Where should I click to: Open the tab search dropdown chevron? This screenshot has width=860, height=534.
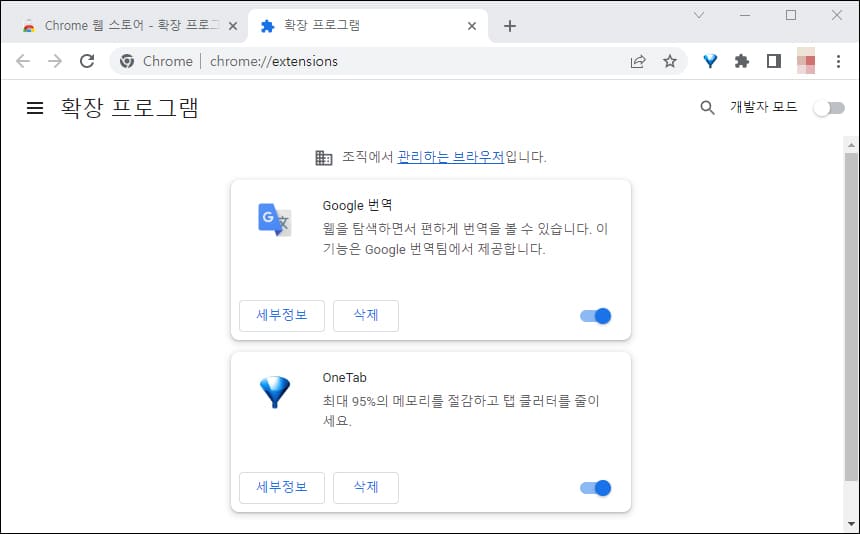699,15
